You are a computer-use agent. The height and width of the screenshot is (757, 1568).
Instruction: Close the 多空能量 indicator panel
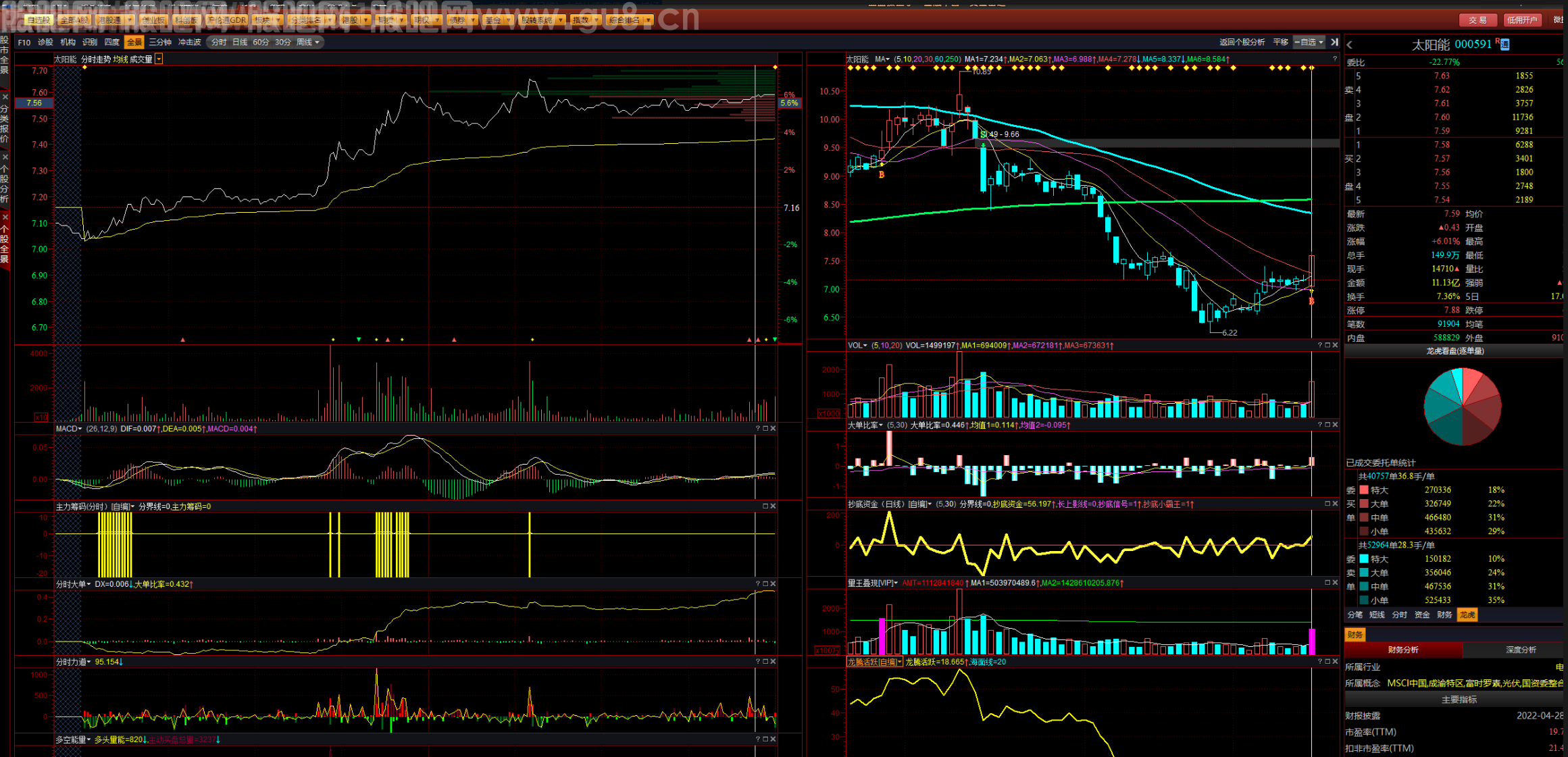coord(773,739)
